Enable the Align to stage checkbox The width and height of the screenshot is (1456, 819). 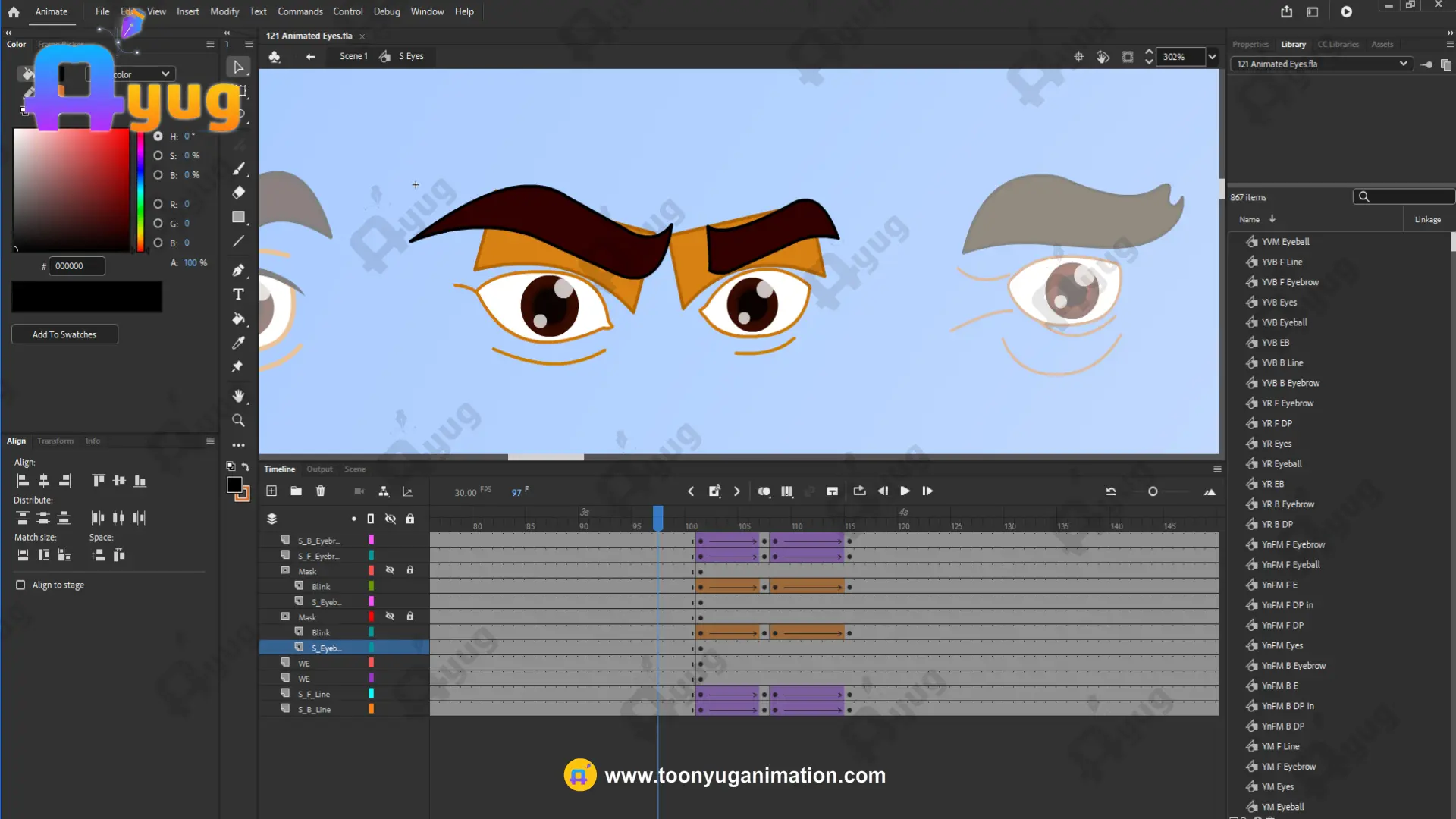click(20, 585)
